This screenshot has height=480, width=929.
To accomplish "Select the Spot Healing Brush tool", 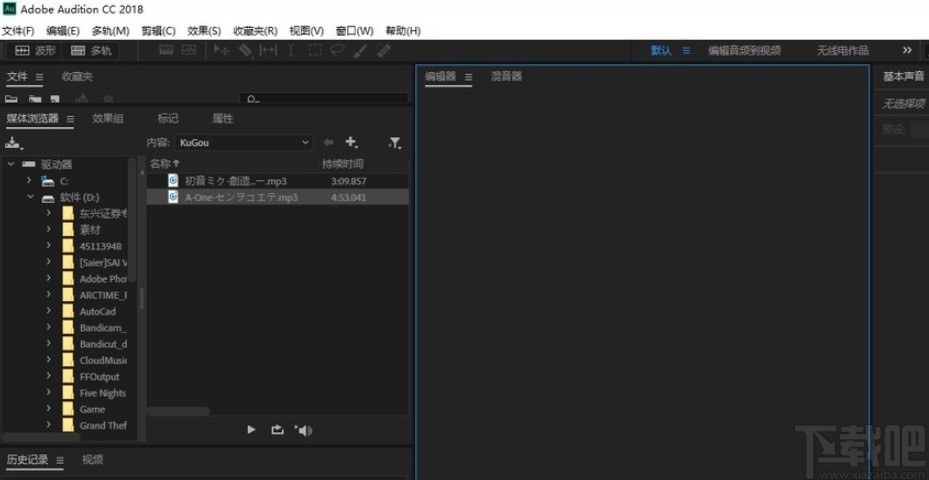I will 383,51.
